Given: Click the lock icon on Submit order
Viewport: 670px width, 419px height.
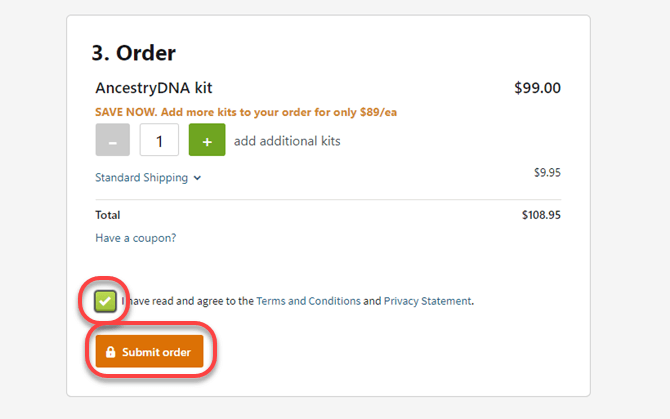Looking at the screenshot, I should click(x=110, y=352).
